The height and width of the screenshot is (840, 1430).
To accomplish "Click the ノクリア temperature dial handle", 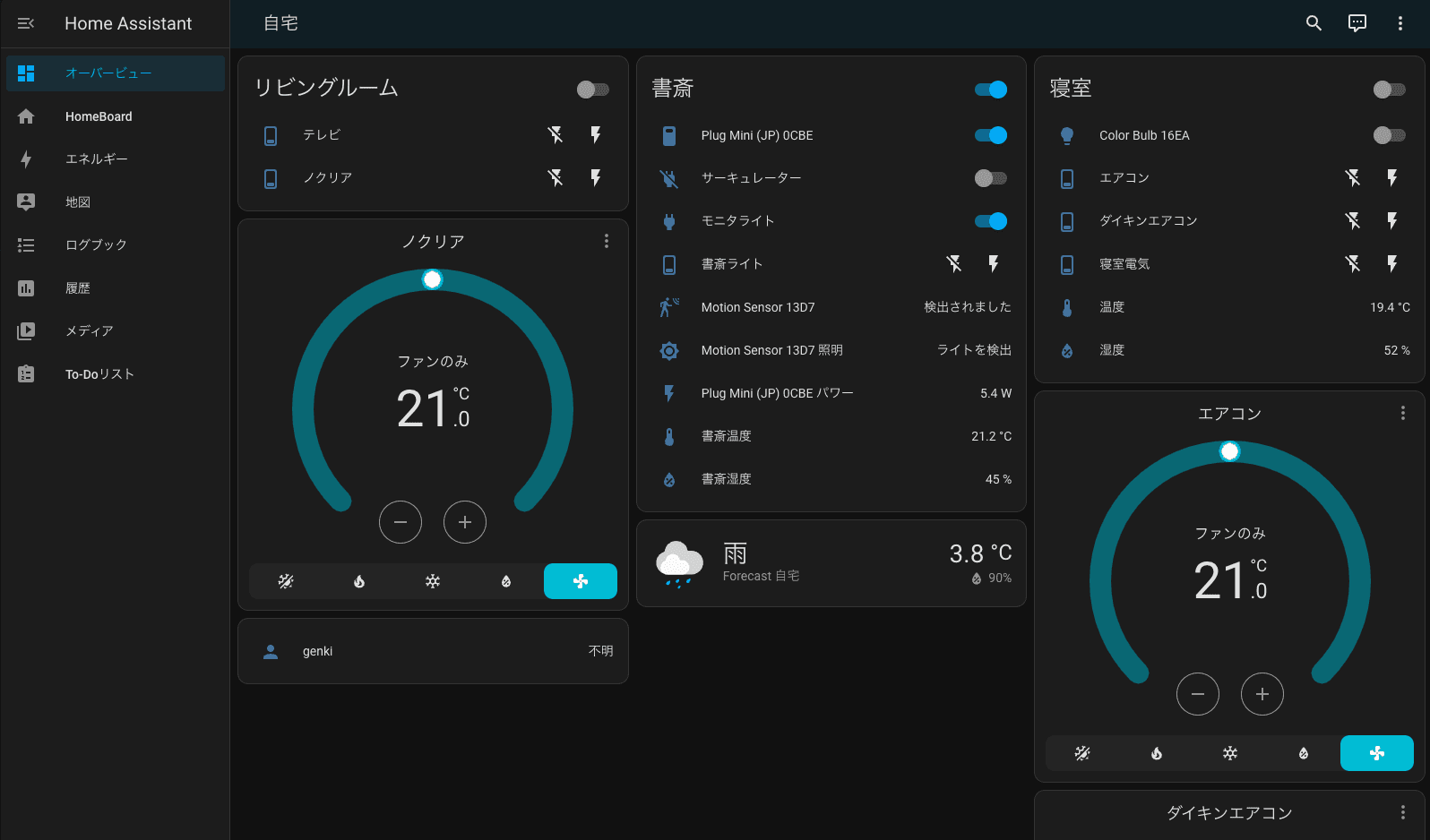I will coord(433,279).
